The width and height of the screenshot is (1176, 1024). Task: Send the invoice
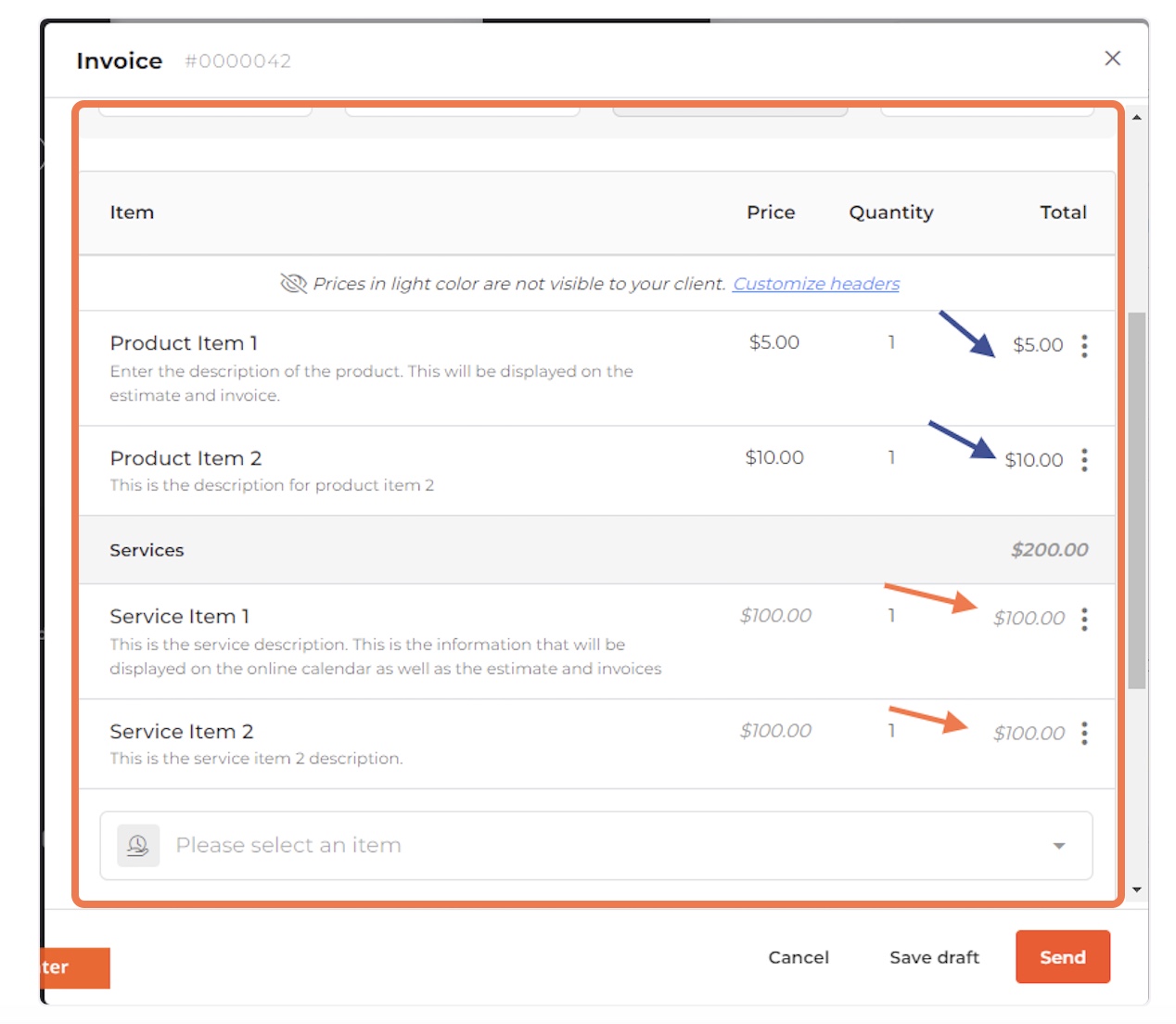pos(1063,957)
